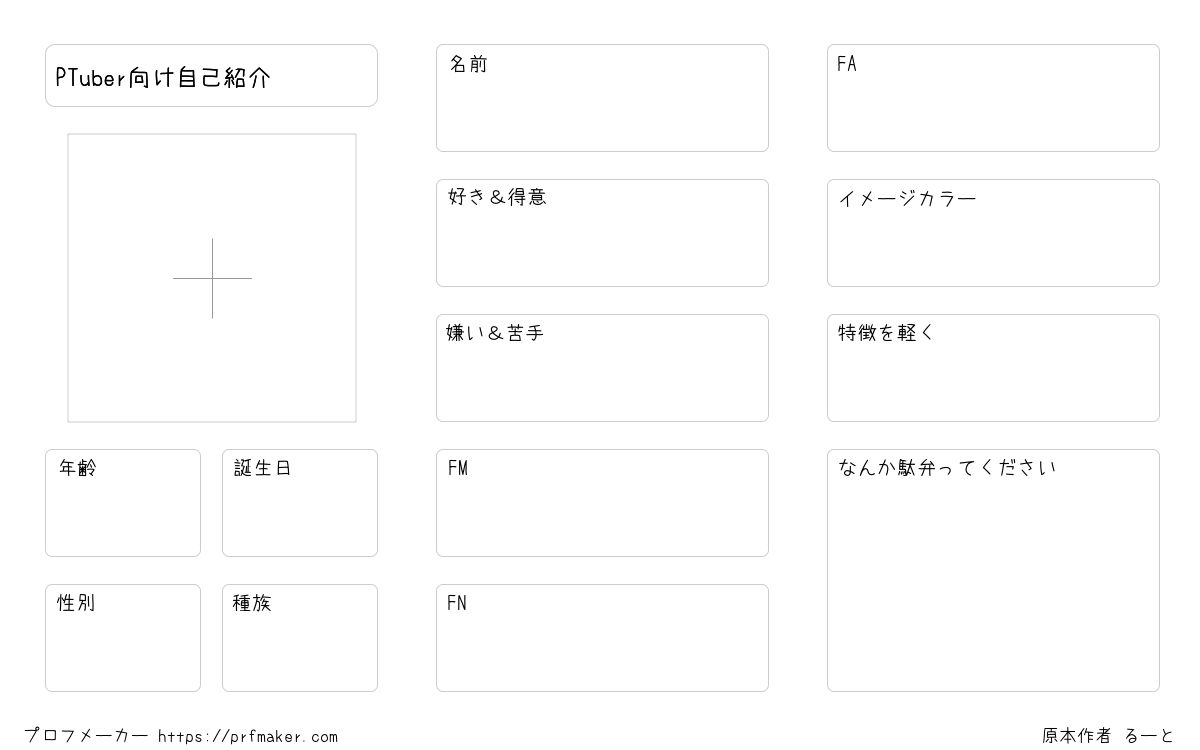Select the 嫌い＆苦手 field

point(602,368)
